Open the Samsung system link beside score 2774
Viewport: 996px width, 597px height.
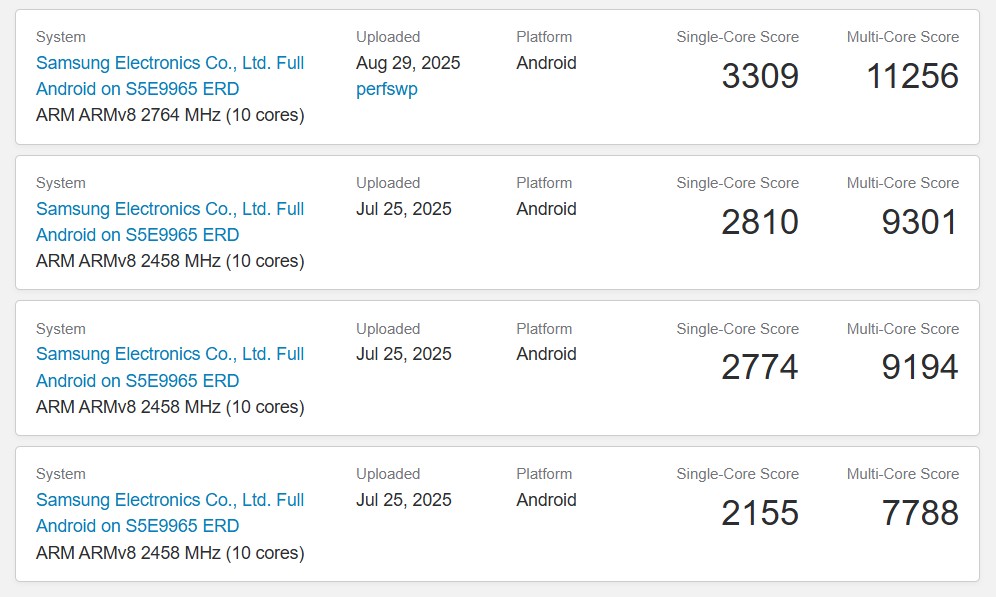coord(170,367)
